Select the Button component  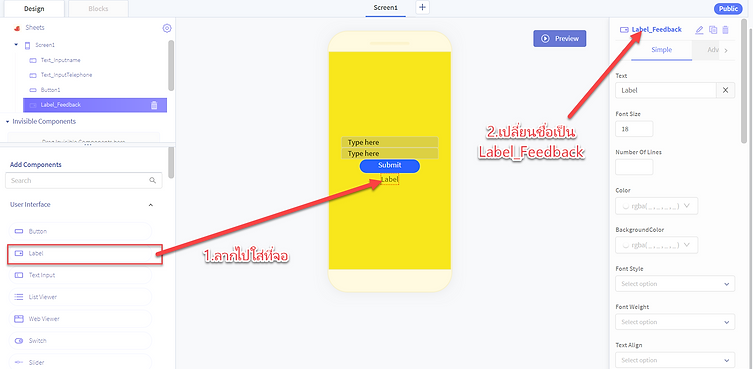click(x=80, y=231)
